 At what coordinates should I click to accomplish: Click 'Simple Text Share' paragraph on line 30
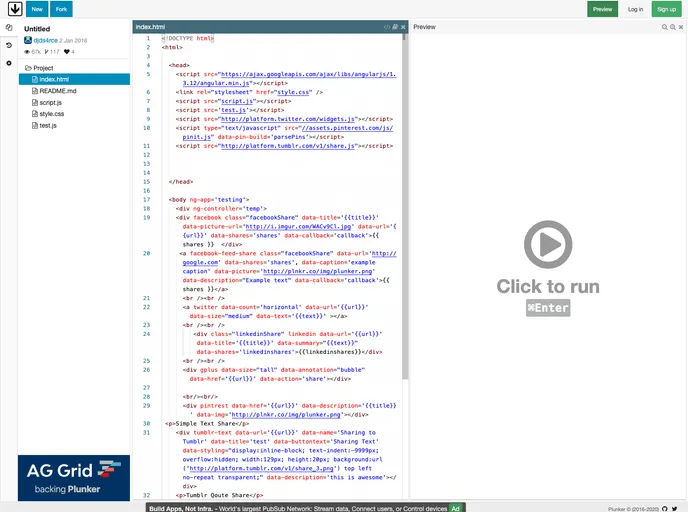pyautogui.click(x=207, y=424)
